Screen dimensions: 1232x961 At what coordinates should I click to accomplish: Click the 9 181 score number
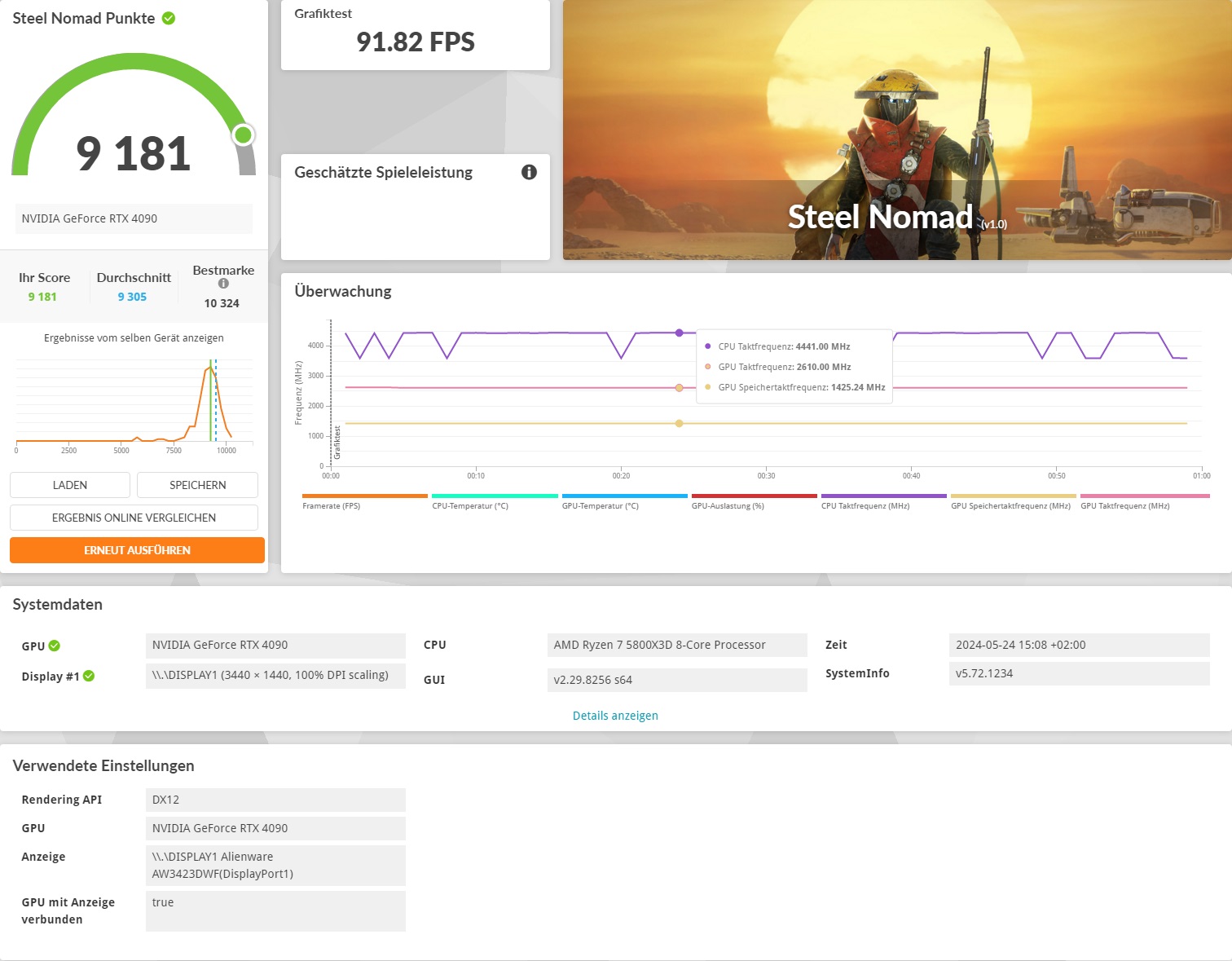pyautogui.click(x=134, y=153)
